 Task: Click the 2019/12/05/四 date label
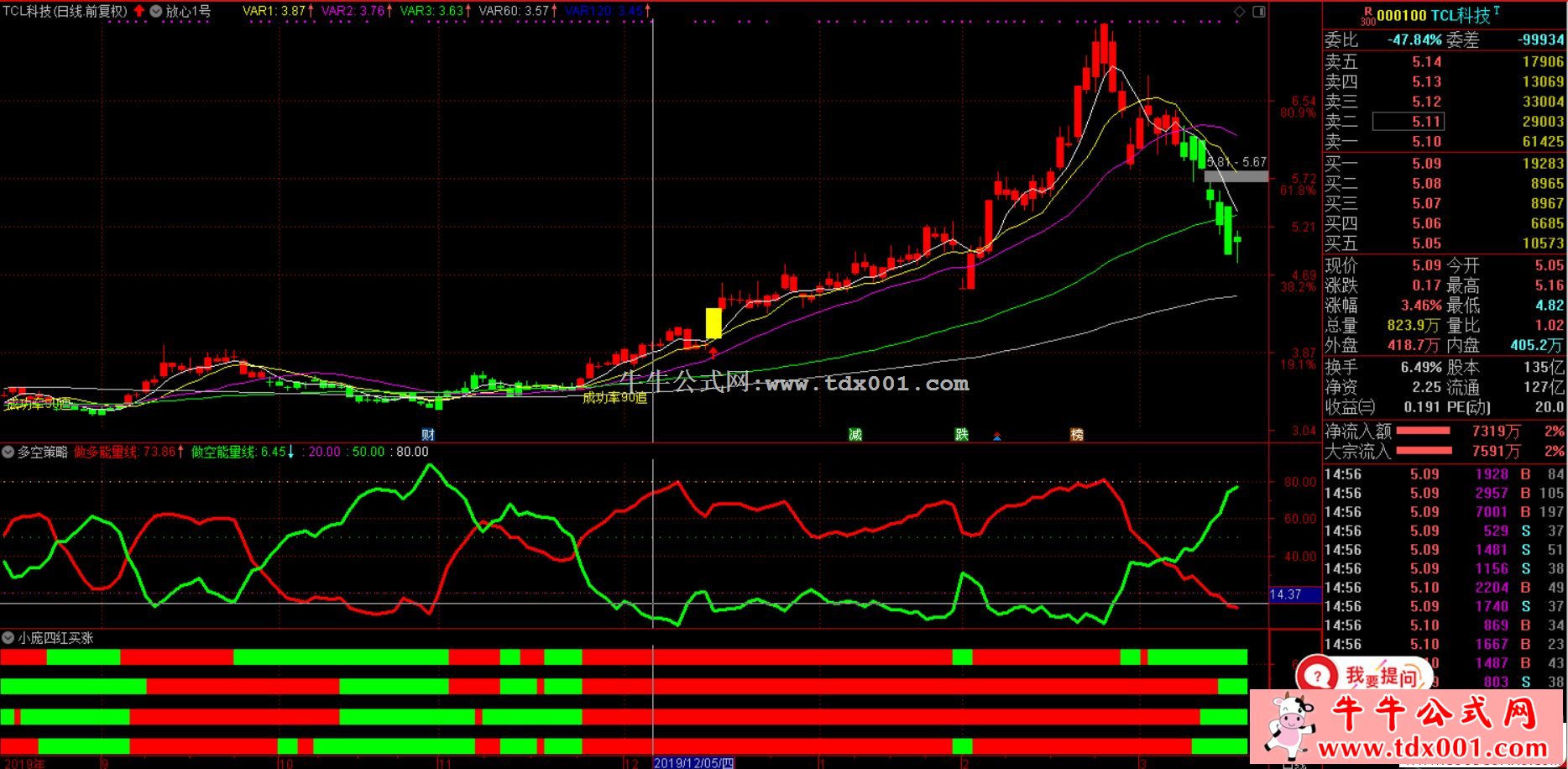pos(693,762)
